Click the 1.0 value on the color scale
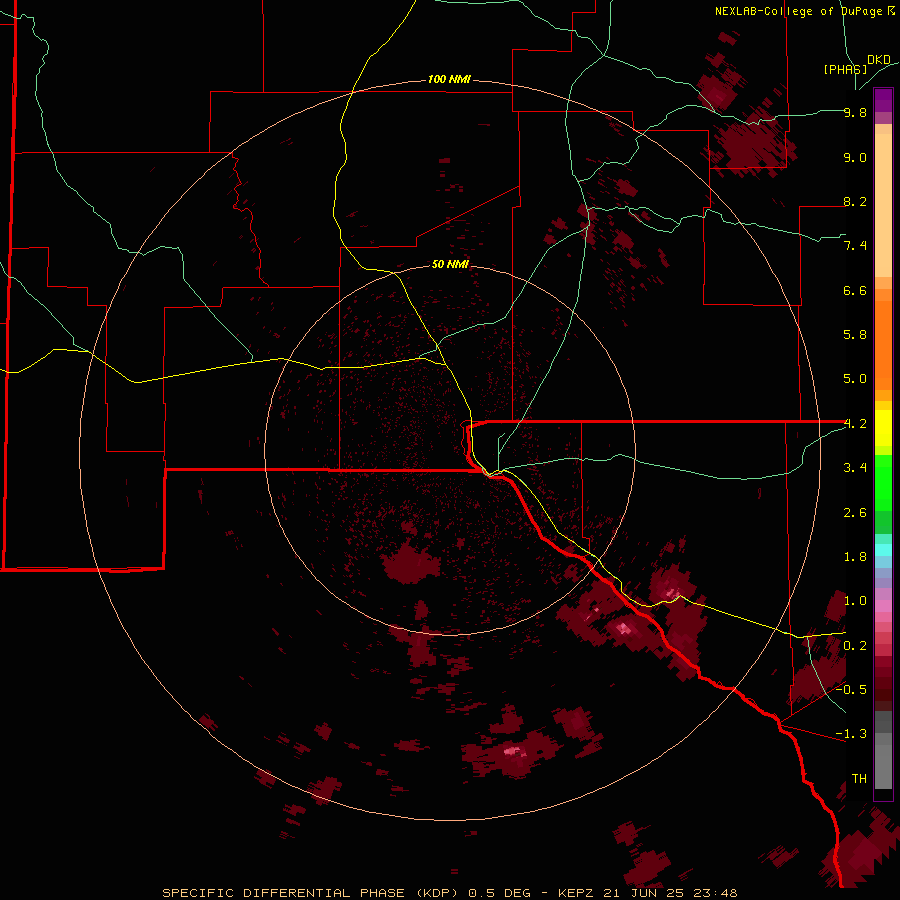The height and width of the screenshot is (900, 900). pos(855,601)
